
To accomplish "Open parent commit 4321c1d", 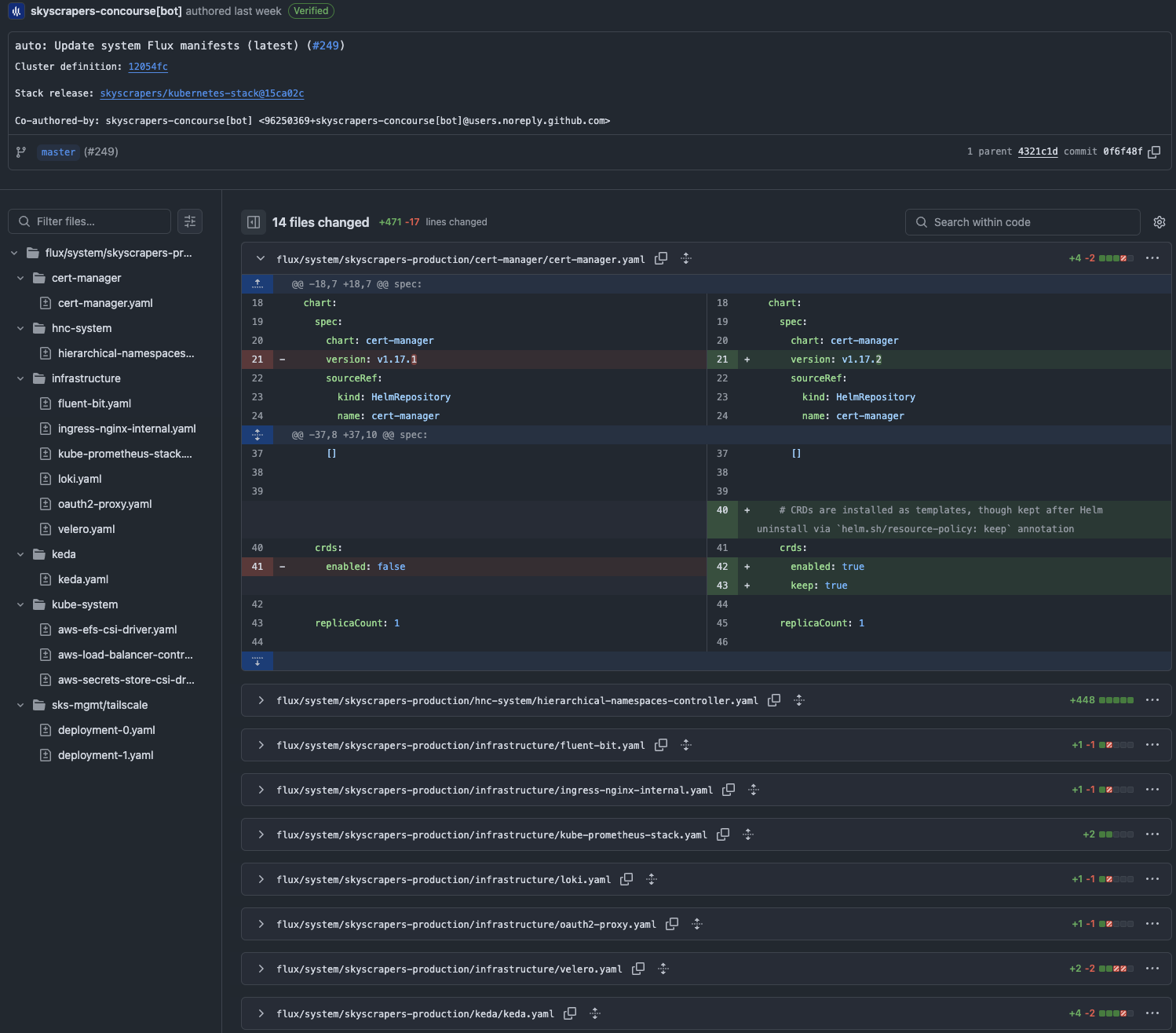I will [1037, 151].
